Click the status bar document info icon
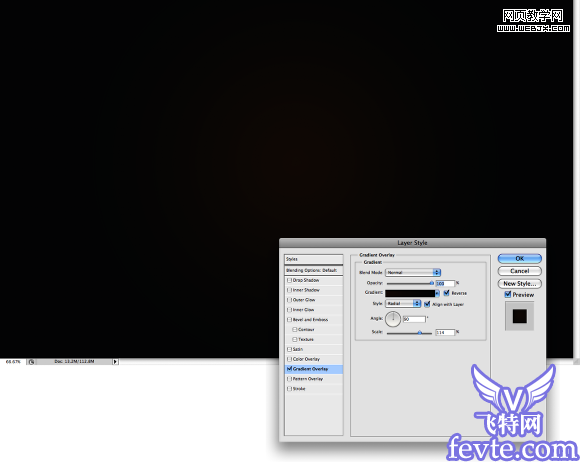The height and width of the screenshot is (462, 580). coord(31,362)
